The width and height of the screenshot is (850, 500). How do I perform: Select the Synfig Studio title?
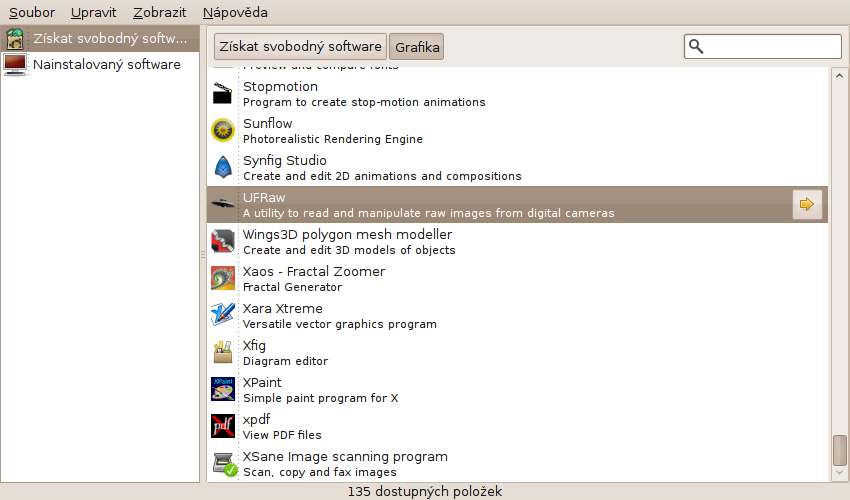[285, 161]
